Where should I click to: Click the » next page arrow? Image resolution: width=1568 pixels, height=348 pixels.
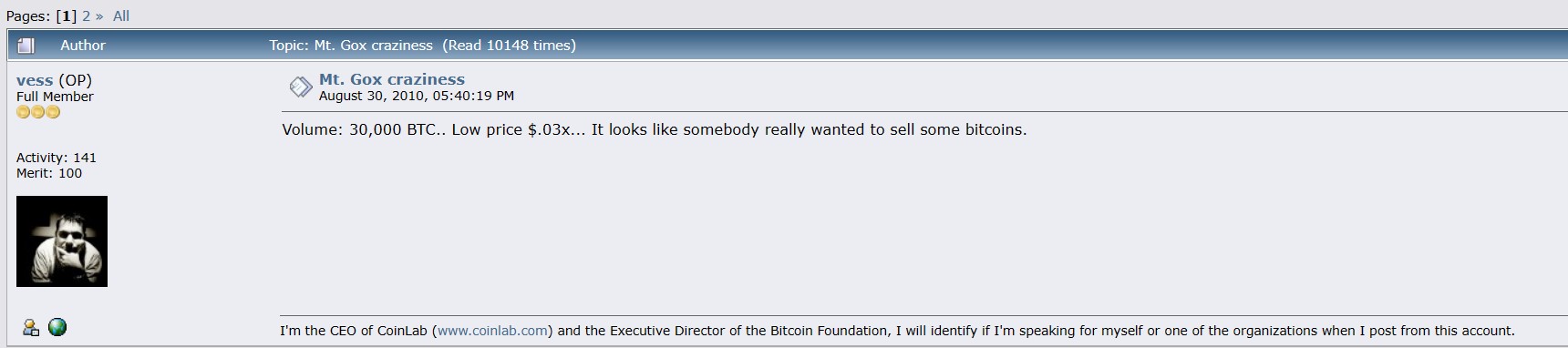point(99,15)
